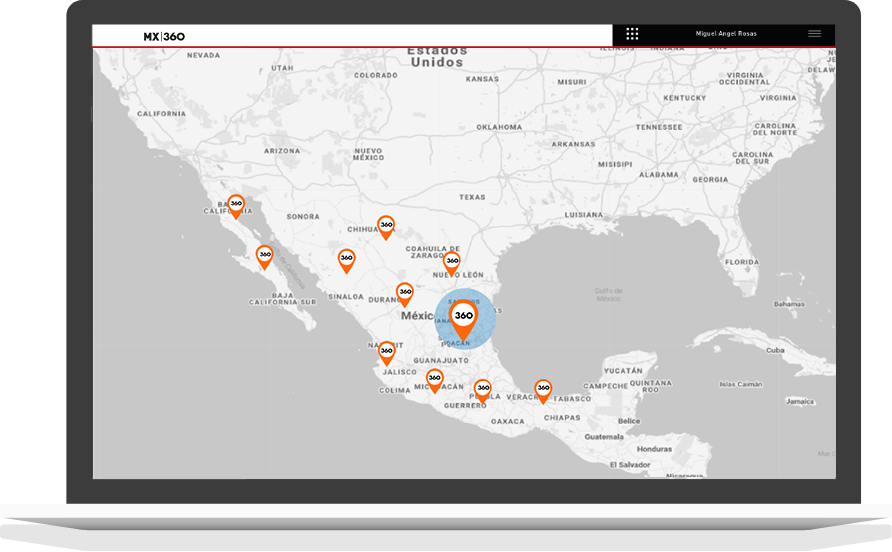Viewport: 892px width, 552px height.
Task: Click the Guatemala label on the map
Action: pyautogui.click(x=604, y=437)
